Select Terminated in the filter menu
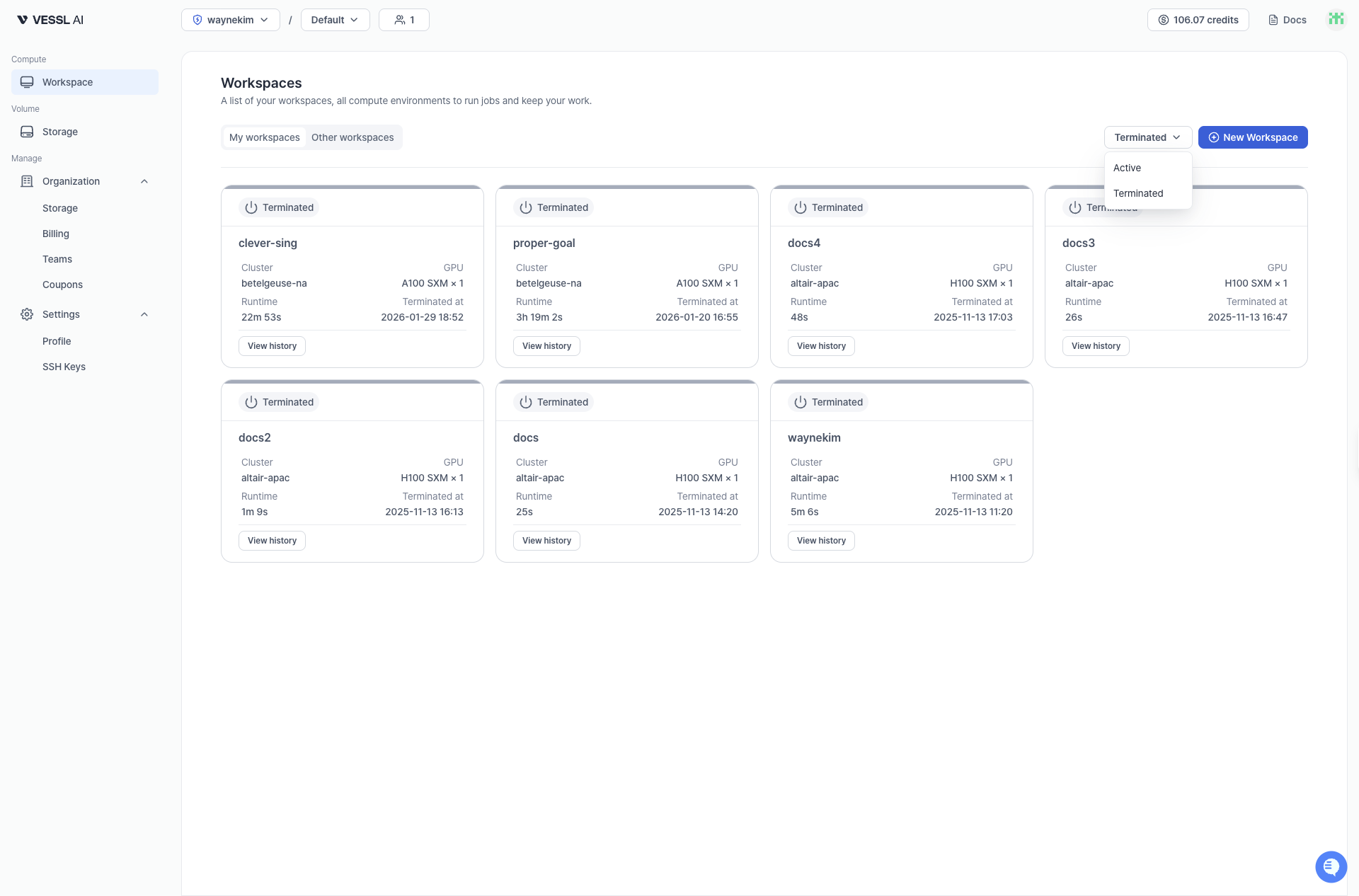The height and width of the screenshot is (896, 1359). click(1139, 193)
